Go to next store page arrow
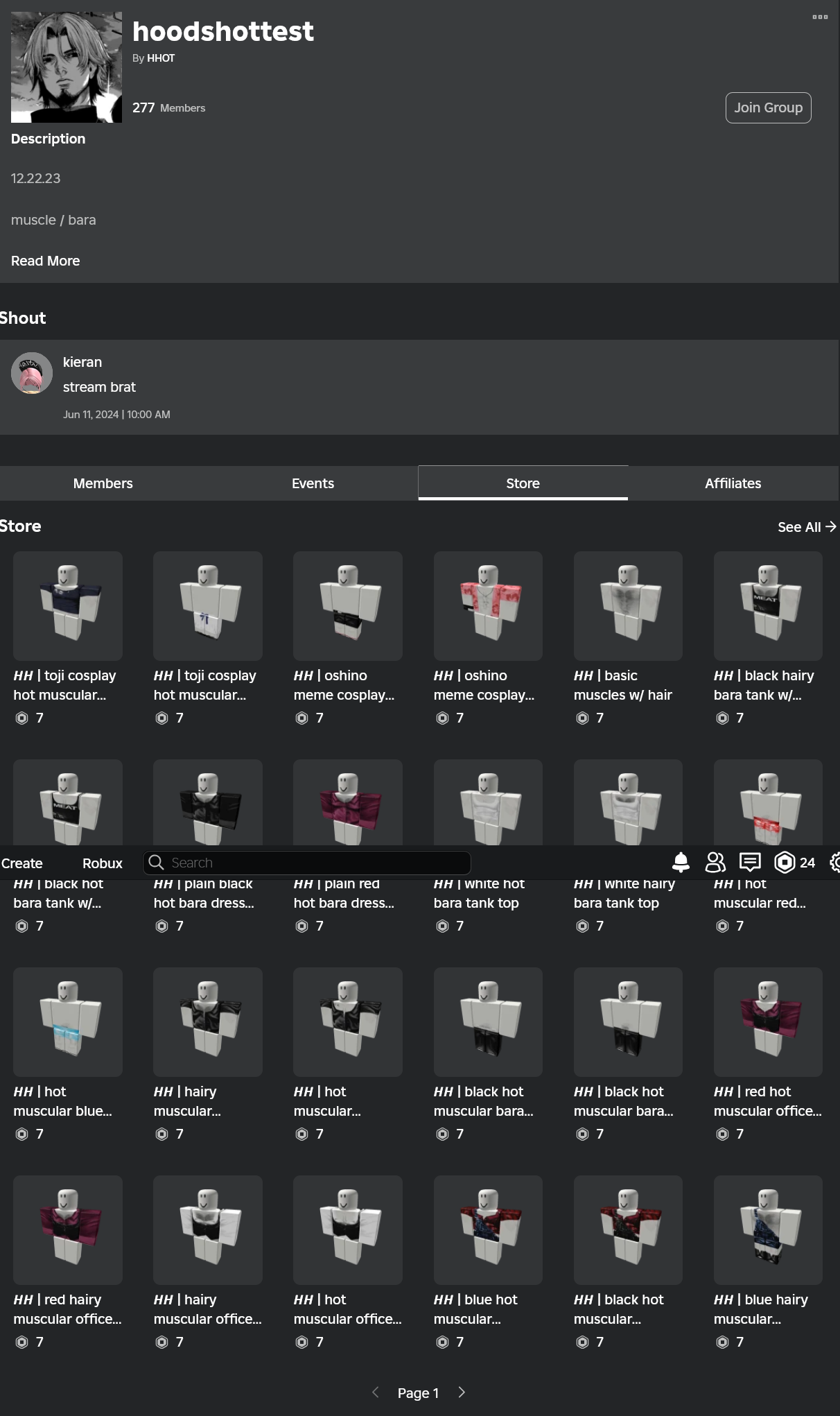Viewport: 840px width, 1416px height. point(462,1392)
